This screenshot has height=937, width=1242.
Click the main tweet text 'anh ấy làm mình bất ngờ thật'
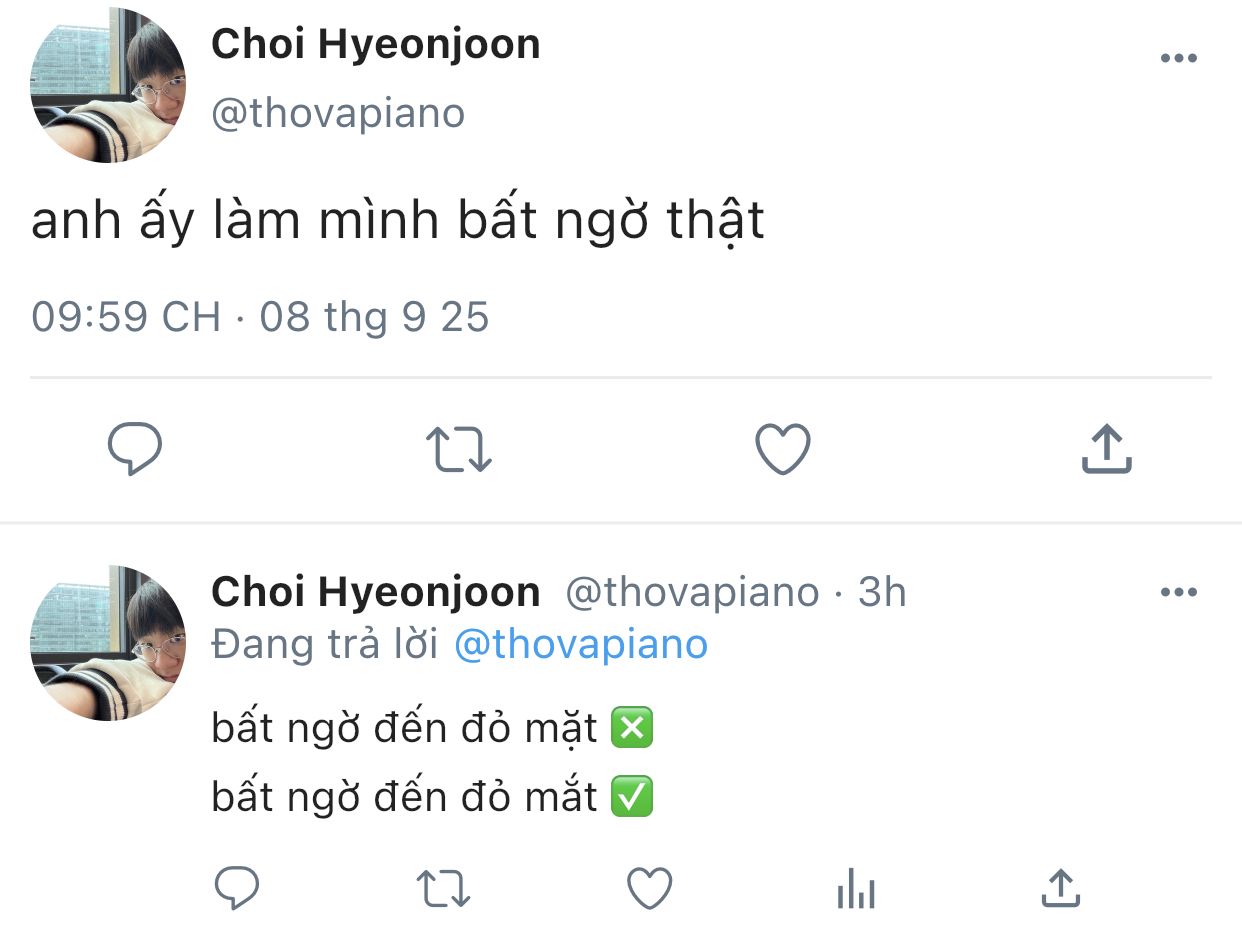click(x=398, y=220)
